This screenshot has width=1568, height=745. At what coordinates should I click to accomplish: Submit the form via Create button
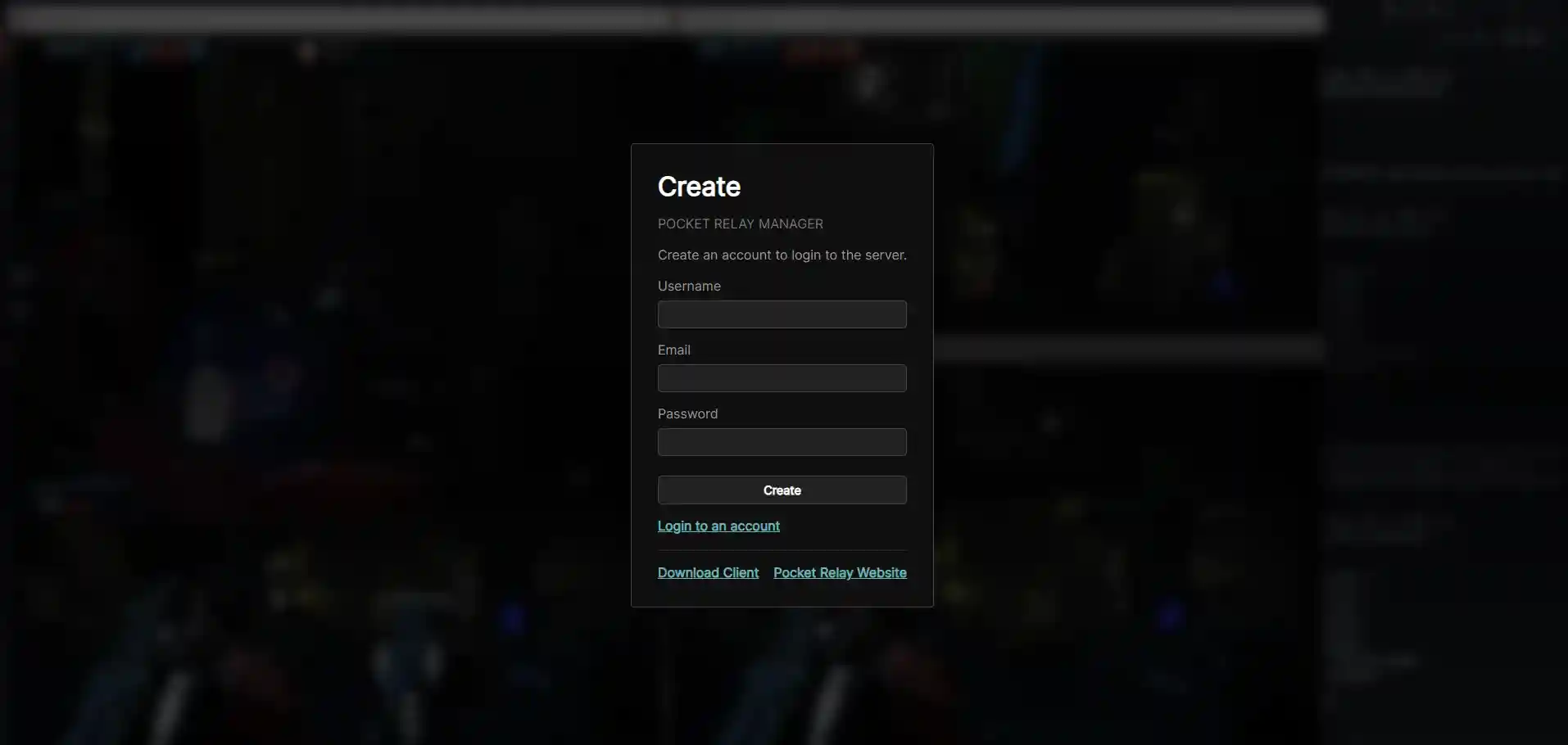click(781, 490)
